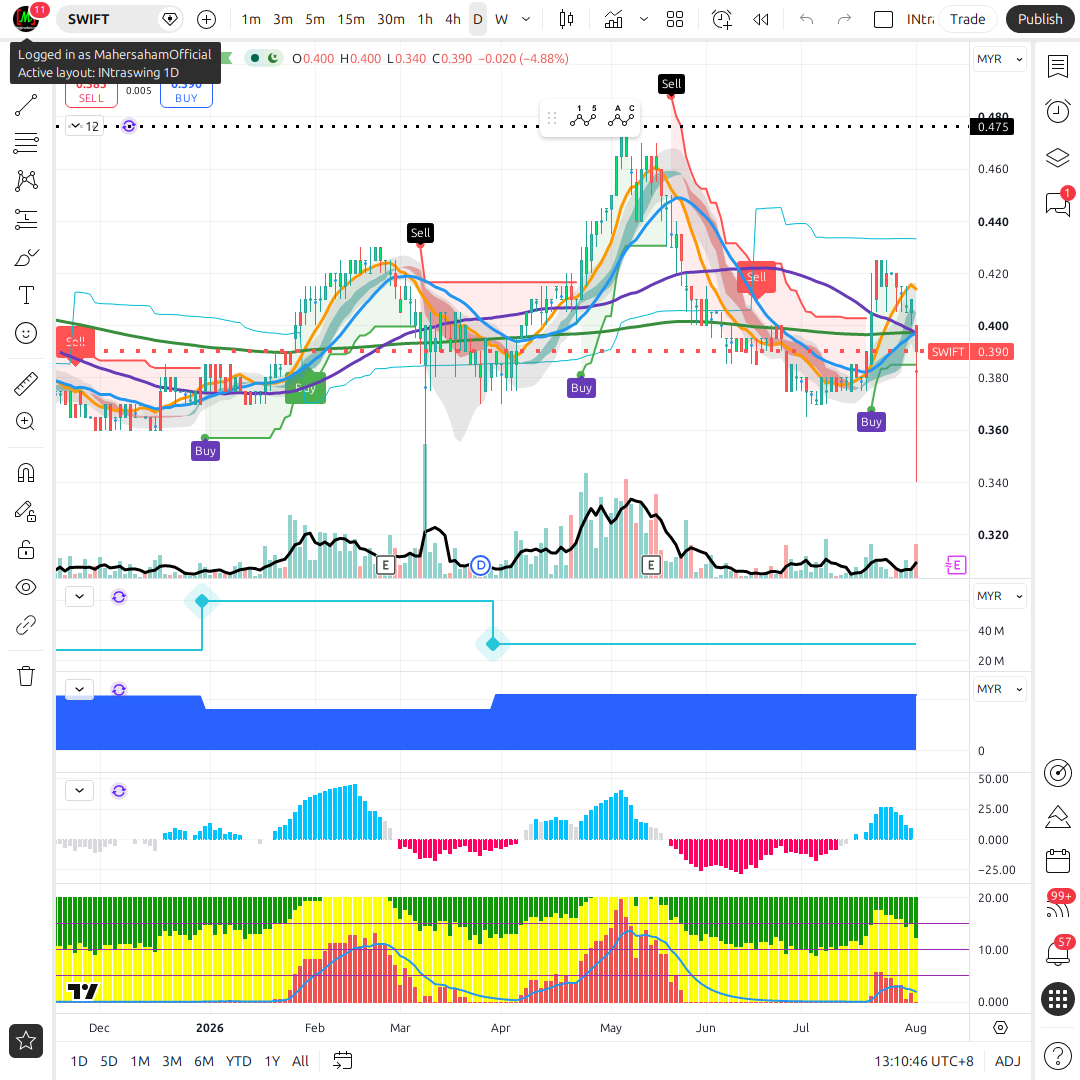Open the Indicators menu

click(613, 19)
